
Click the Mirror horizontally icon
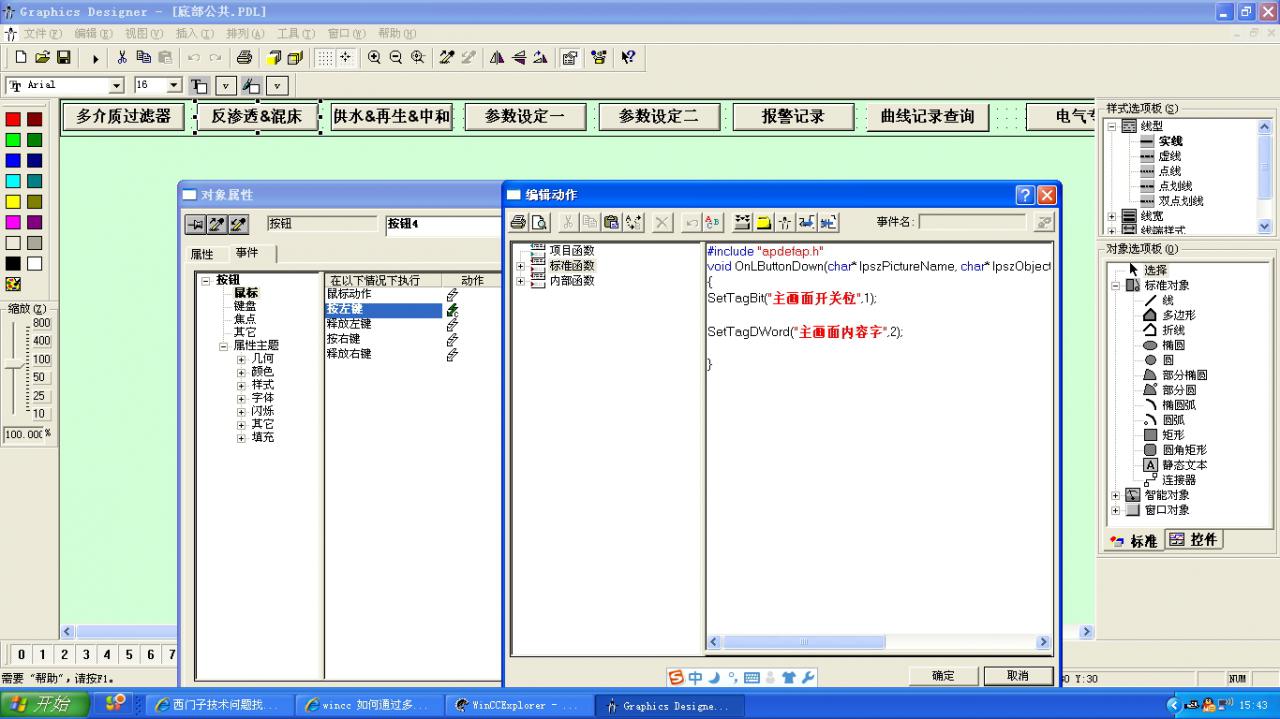(x=497, y=58)
